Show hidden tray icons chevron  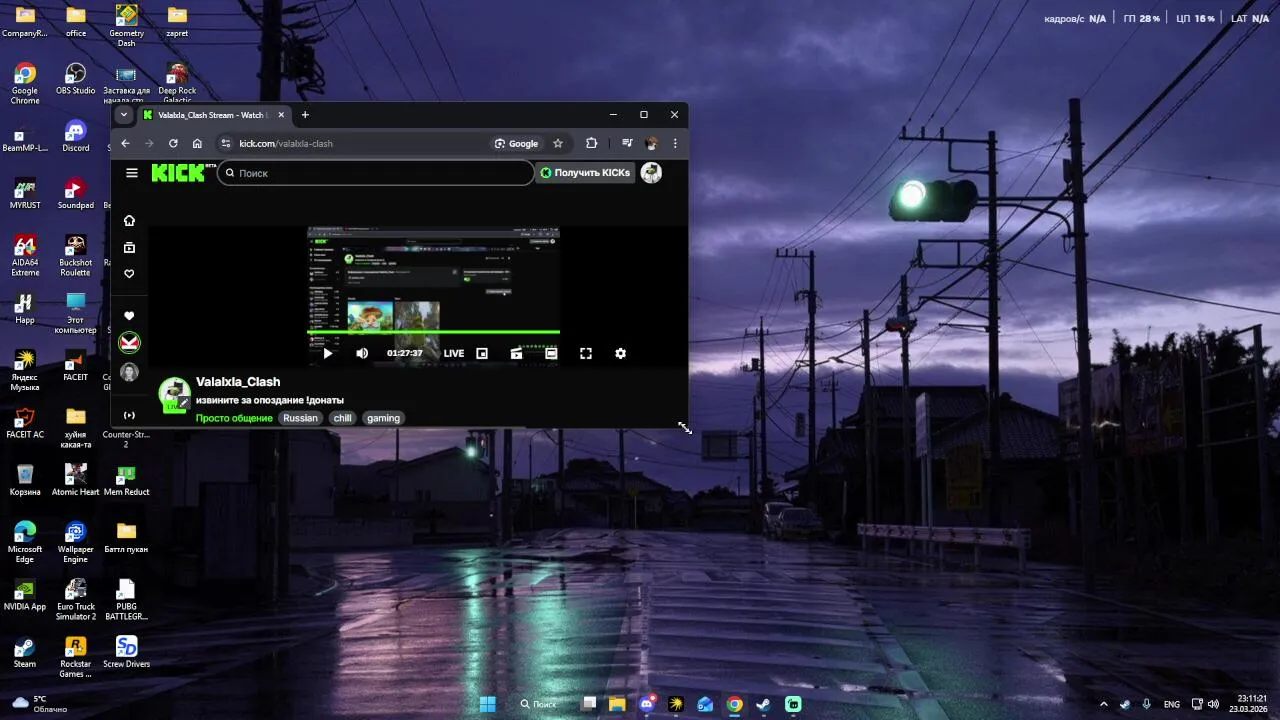coord(1104,704)
